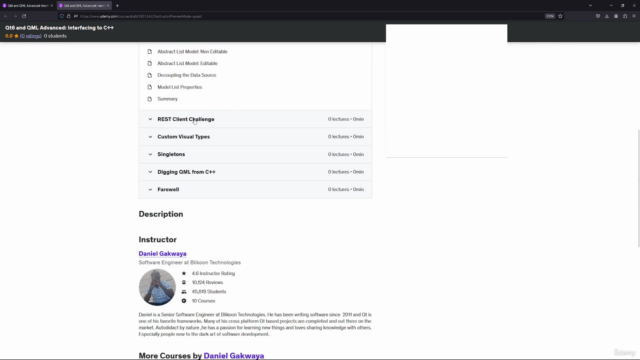The height and width of the screenshot is (360, 640).
Task: Close the first browser tab
Action: pyautogui.click(x=51, y=6)
